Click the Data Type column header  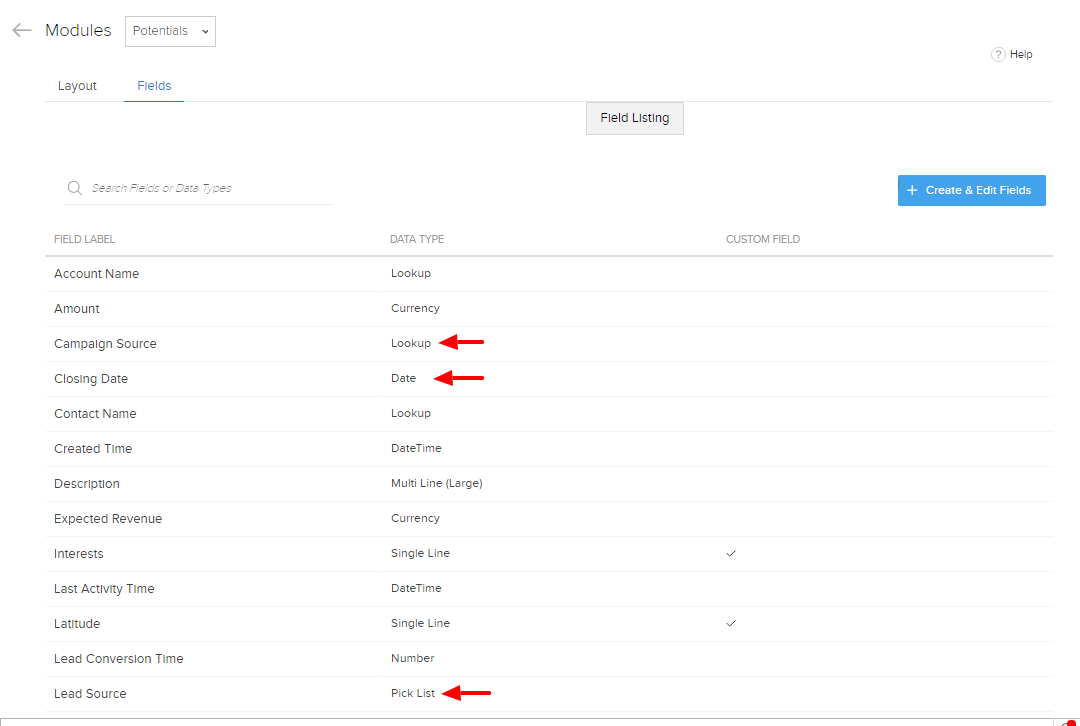417,240
